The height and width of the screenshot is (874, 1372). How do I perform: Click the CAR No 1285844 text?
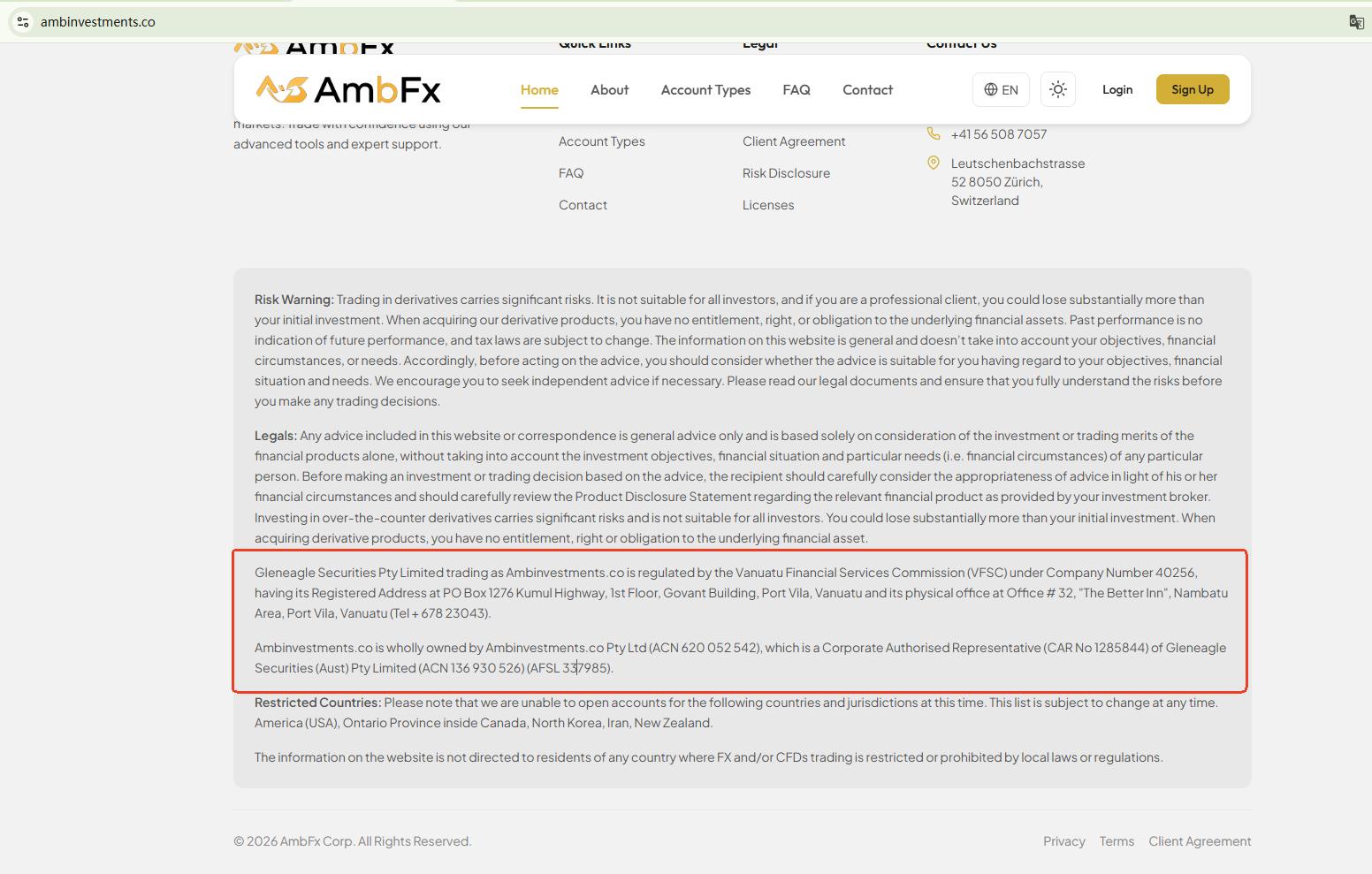click(x=1095, y=648)
